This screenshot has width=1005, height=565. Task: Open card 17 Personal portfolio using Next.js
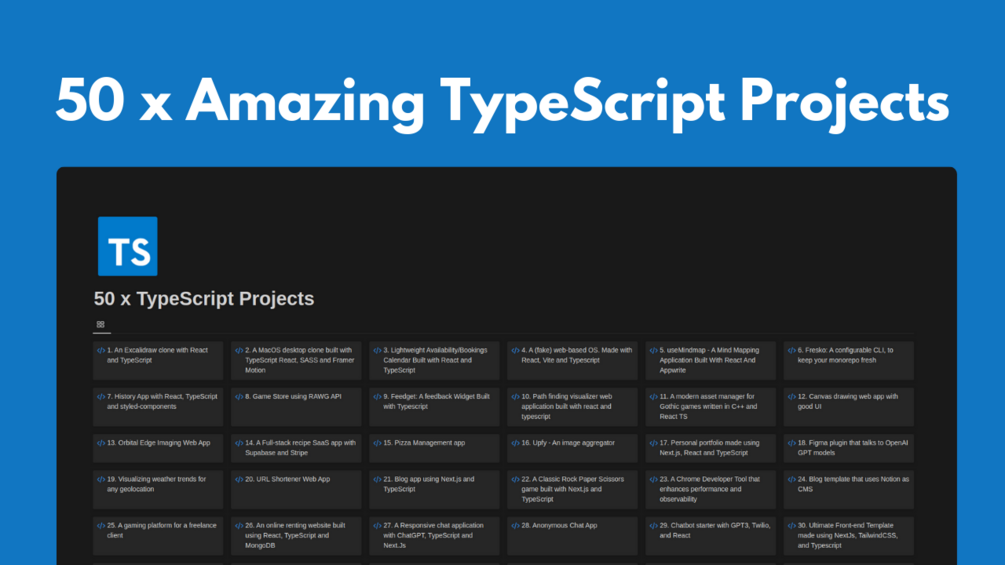coord(710,448)
